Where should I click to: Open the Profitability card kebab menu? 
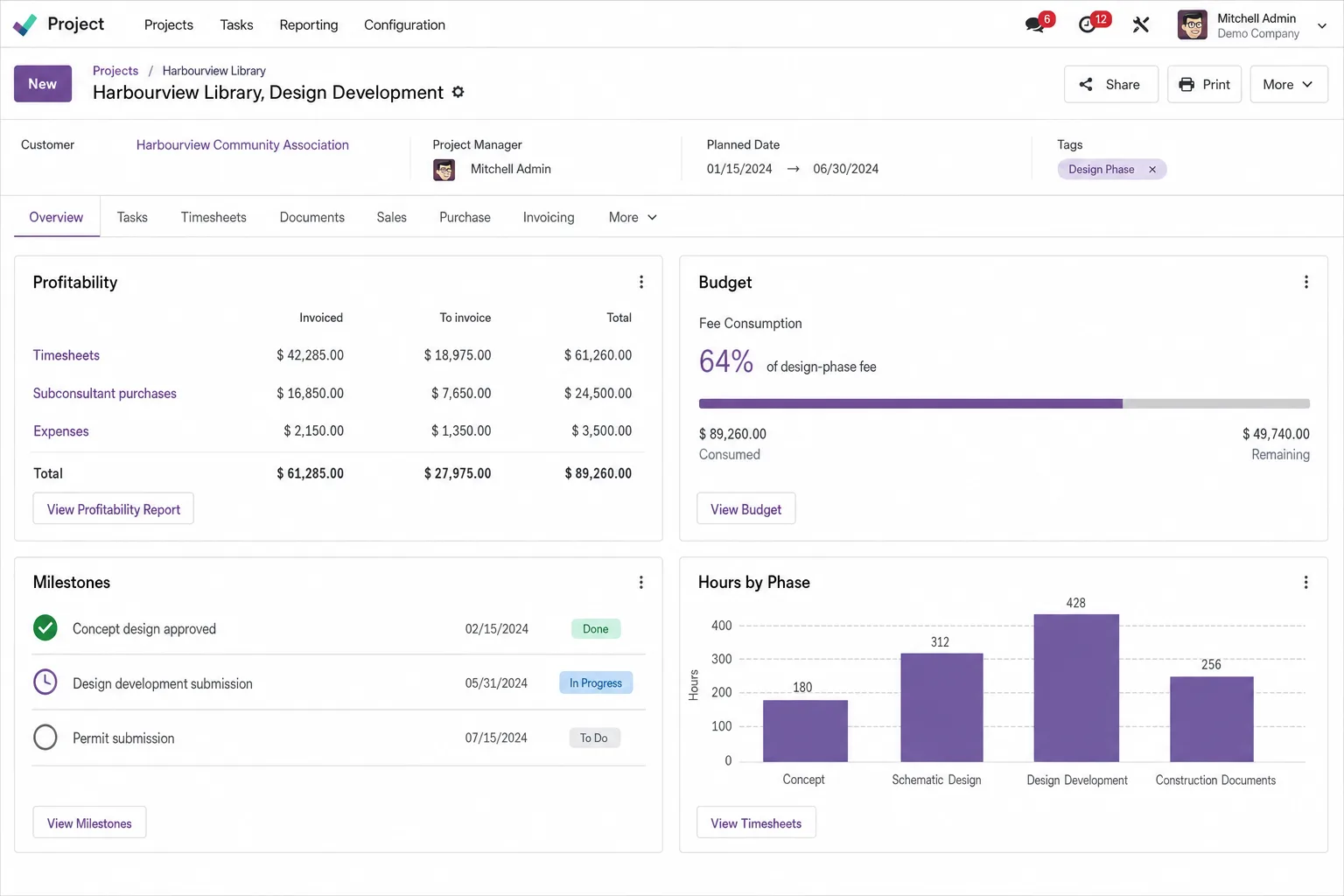[x=641, y=282]
